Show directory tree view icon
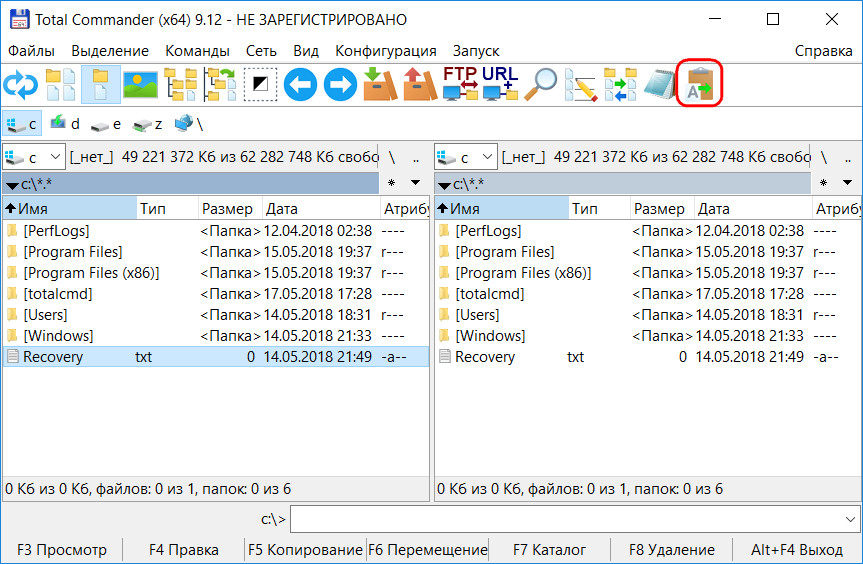This screenshot has width=863, height=564. point(181,85)
